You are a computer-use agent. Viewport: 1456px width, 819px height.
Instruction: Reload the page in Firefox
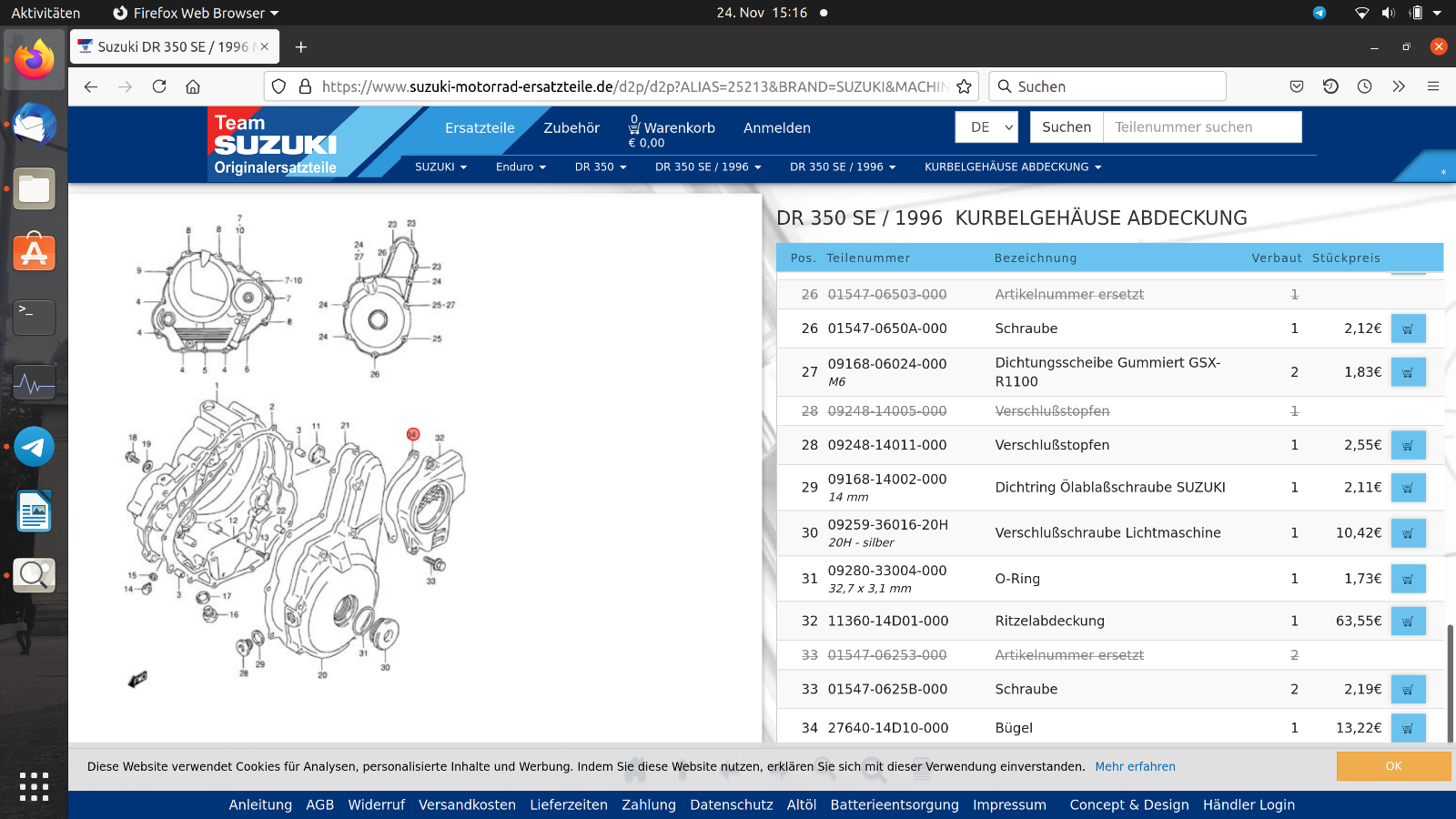159,86
